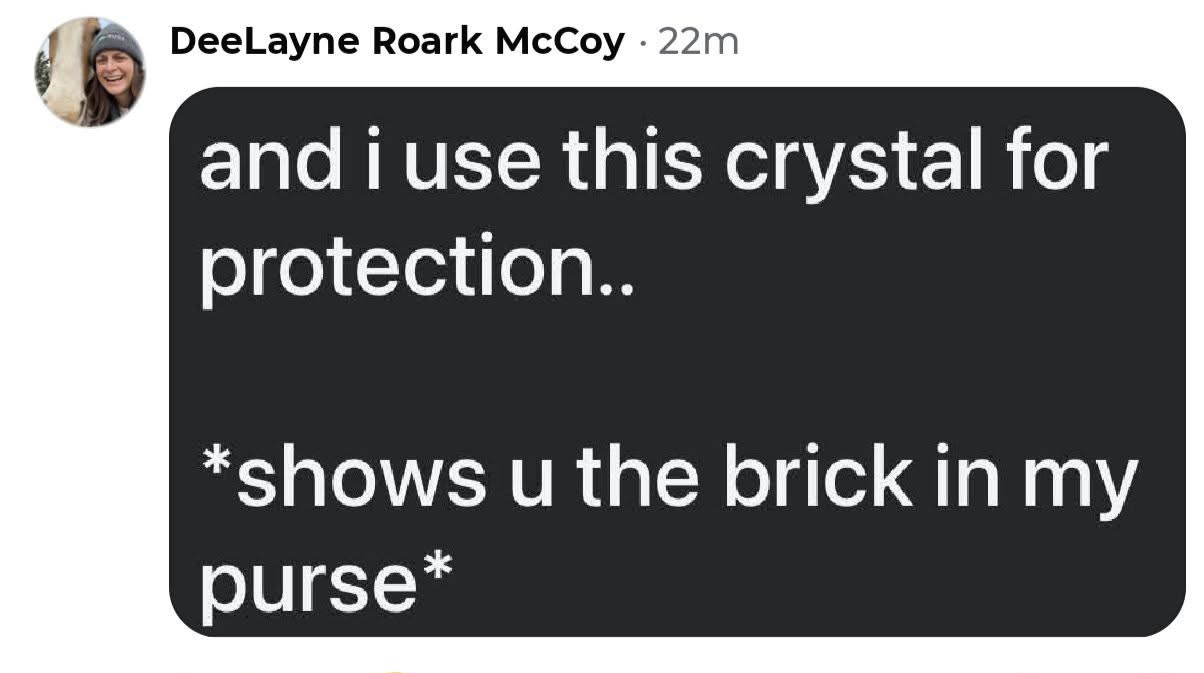1204x673 pixels.
Task: Open the 22m post timestamp
Action: 698,42
